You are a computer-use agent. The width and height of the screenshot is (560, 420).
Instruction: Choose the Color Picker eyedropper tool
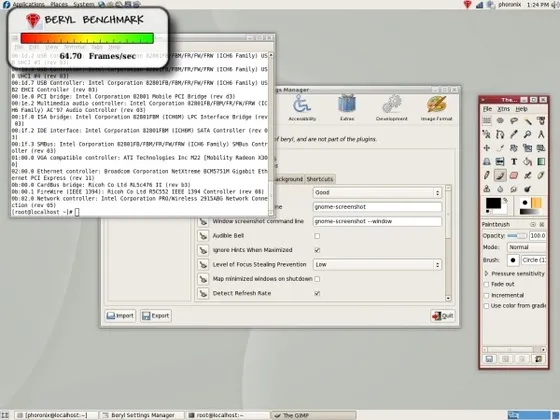pyautogui.click(x=514, y=134)
